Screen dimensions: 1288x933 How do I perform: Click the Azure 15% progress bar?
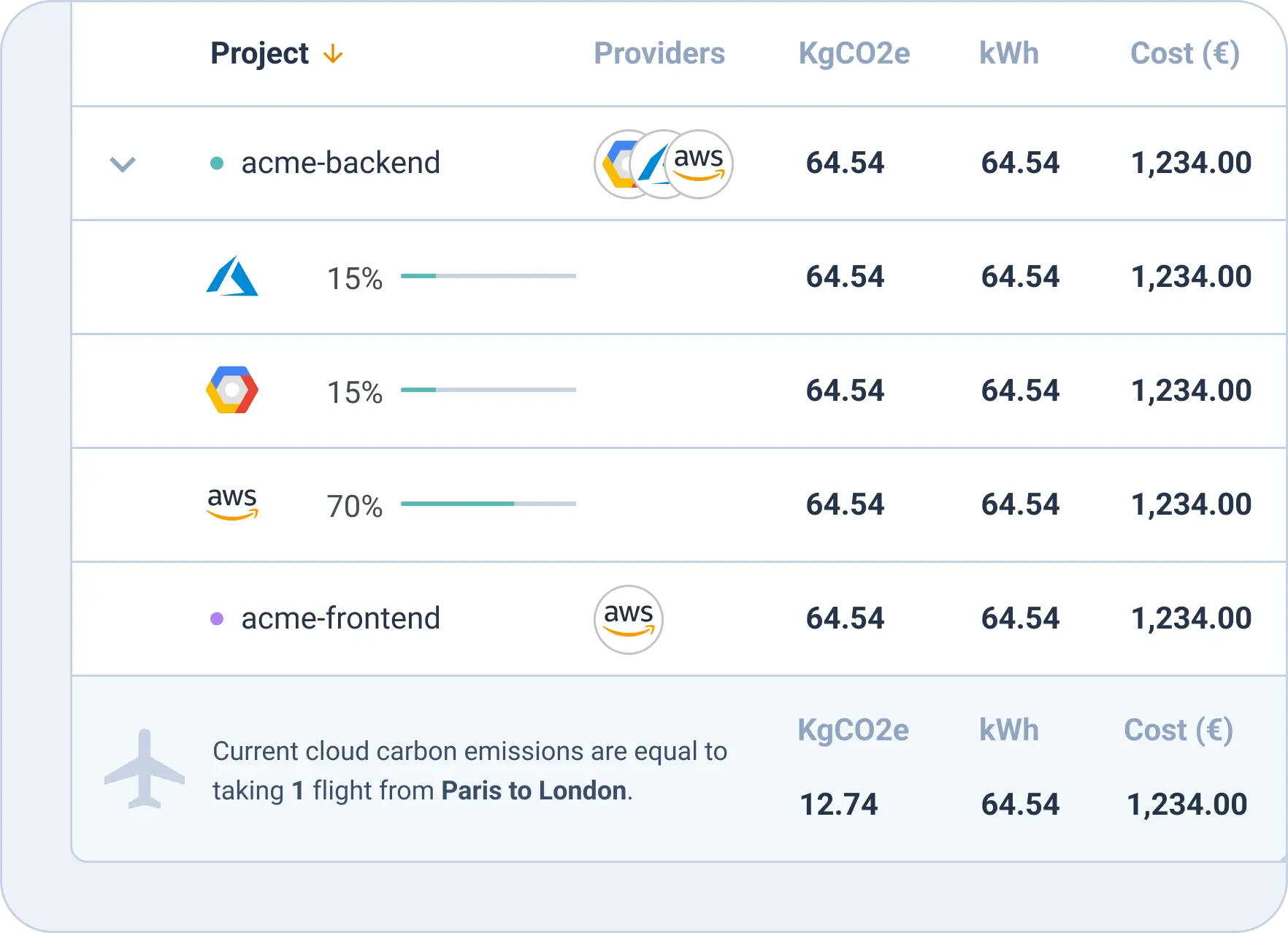pyautogui.click(x=488, y=276)
